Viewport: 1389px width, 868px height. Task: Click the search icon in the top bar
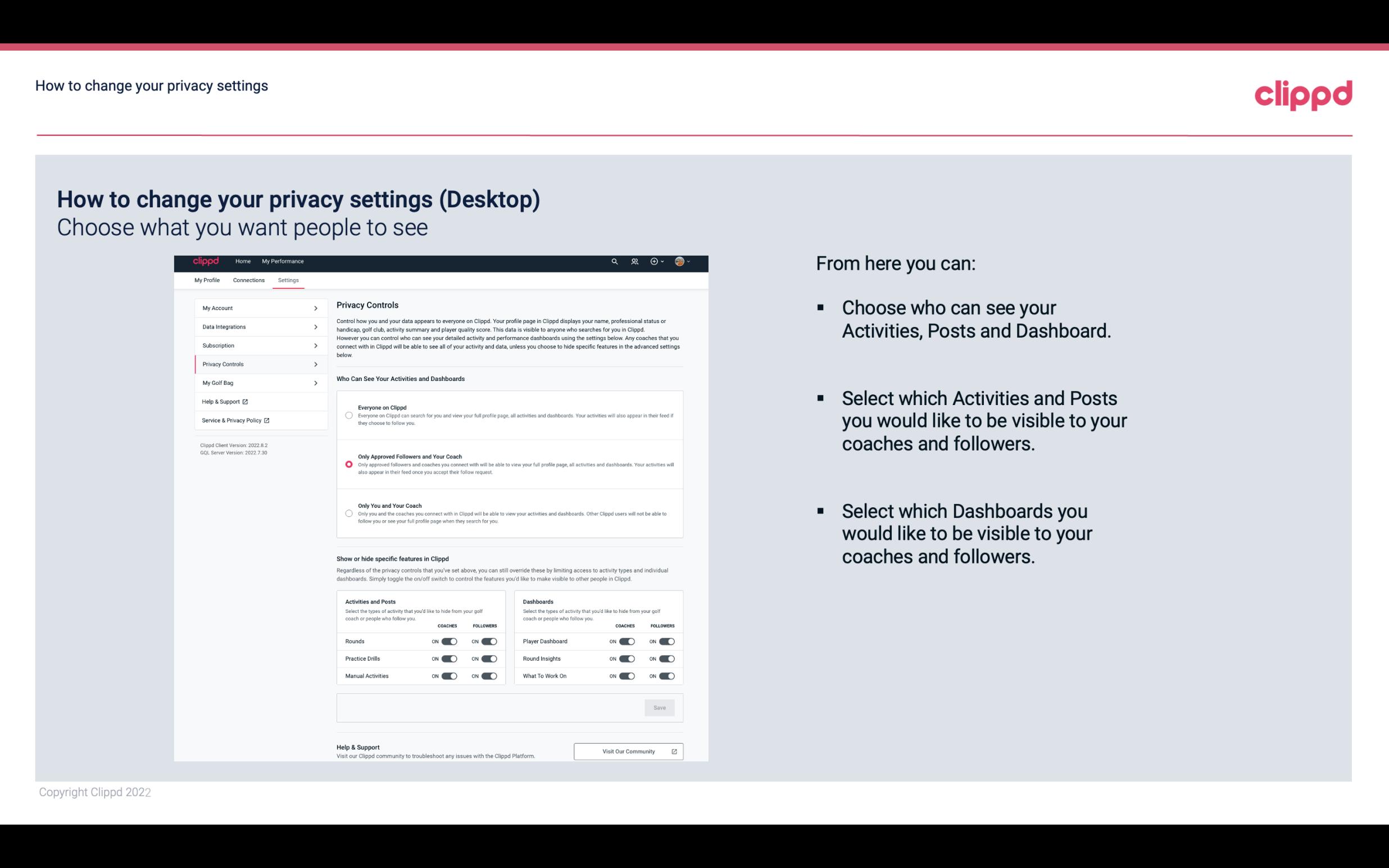(614, 262)
